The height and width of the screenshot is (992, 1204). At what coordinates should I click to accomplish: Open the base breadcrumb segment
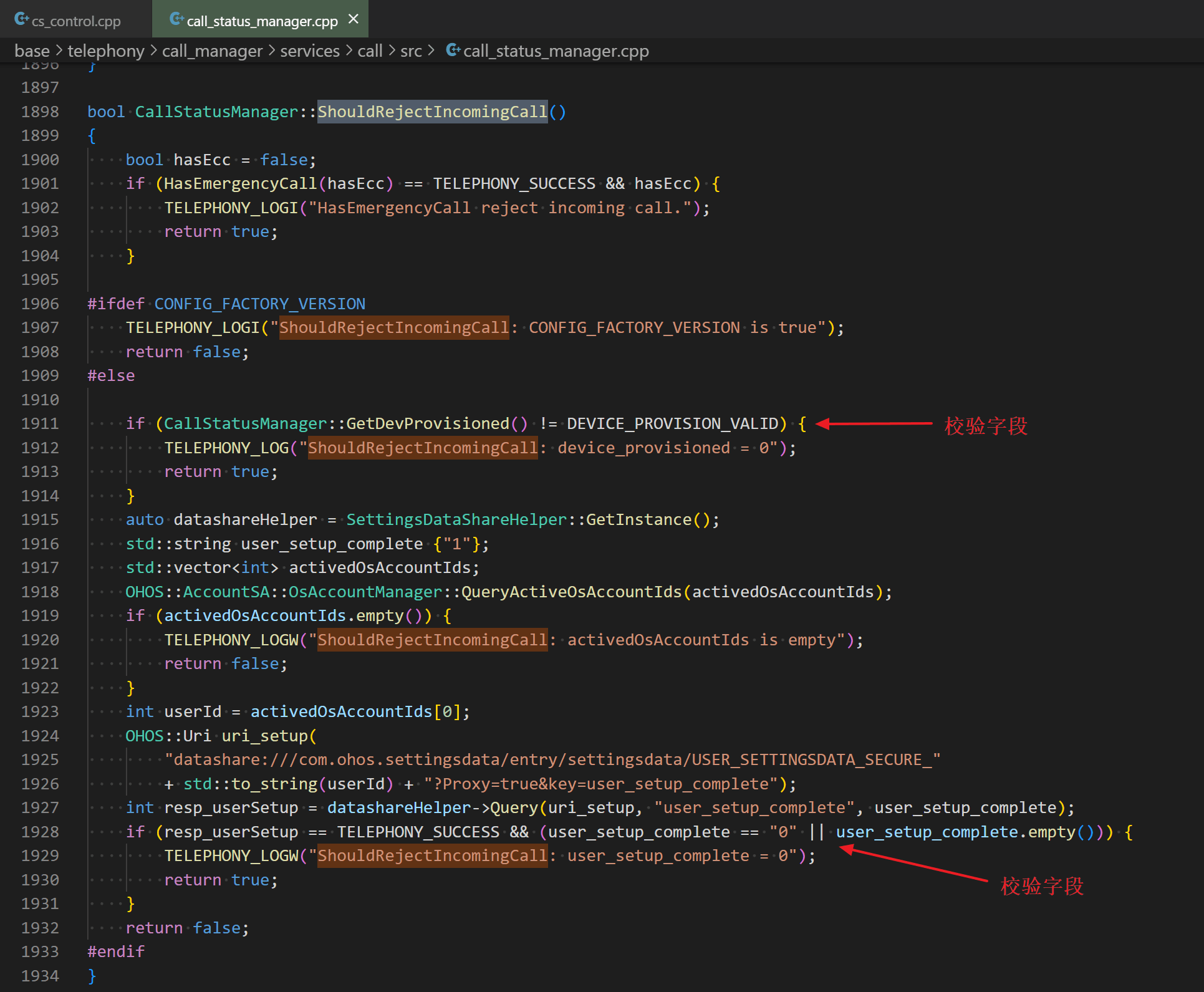coord(32,51)
